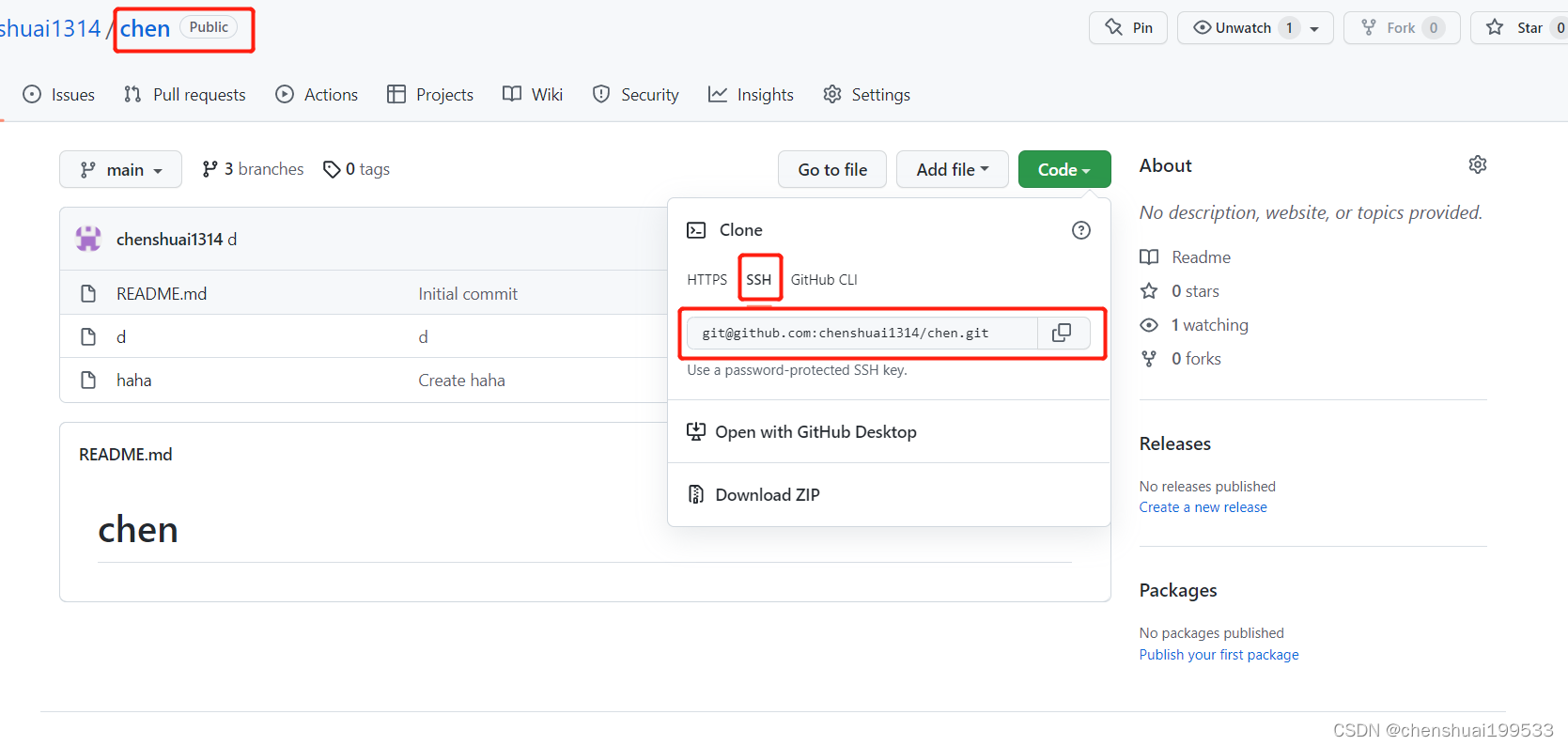The height and width of the screenshot is (746, 1568).
Task: Open About section settings gear
Action: tap(1477, 165)
